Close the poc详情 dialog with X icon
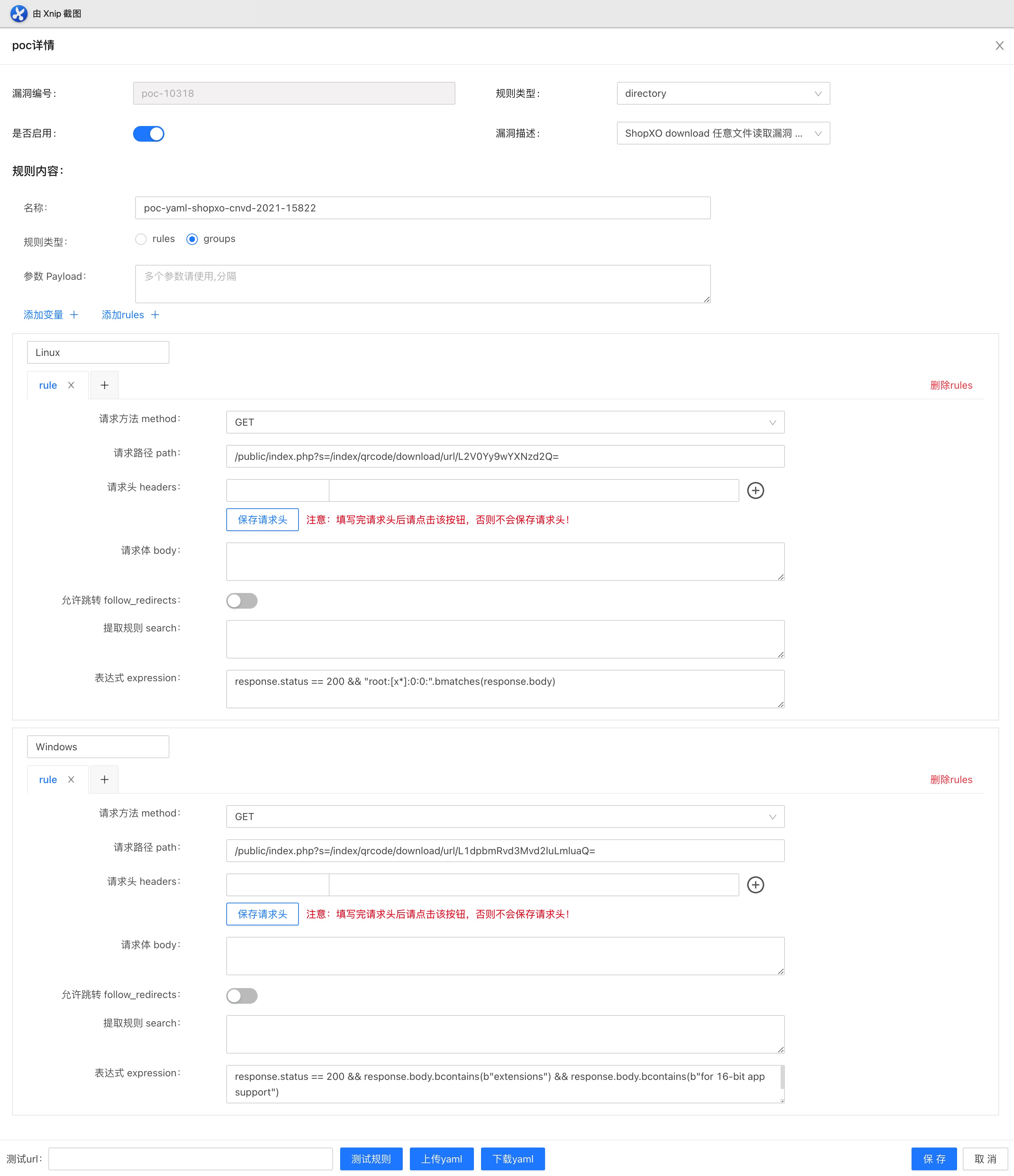This screenshot has width=1014, height=1176. [x=999, y=46]
